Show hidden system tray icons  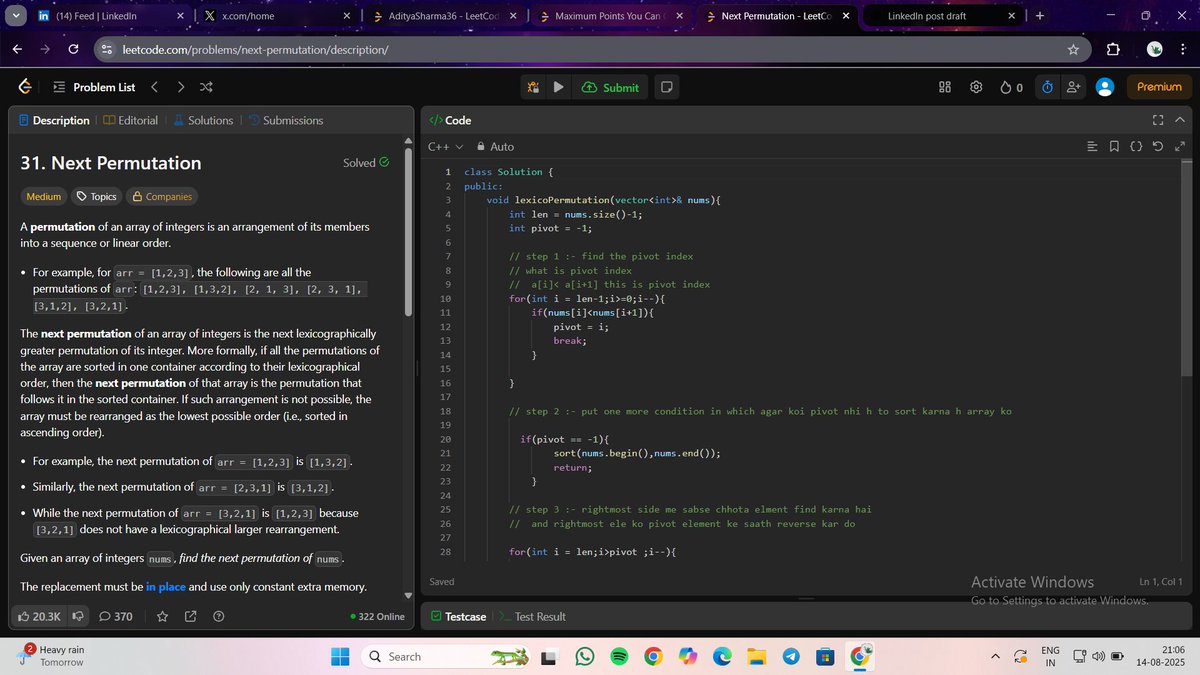[996, 656]
